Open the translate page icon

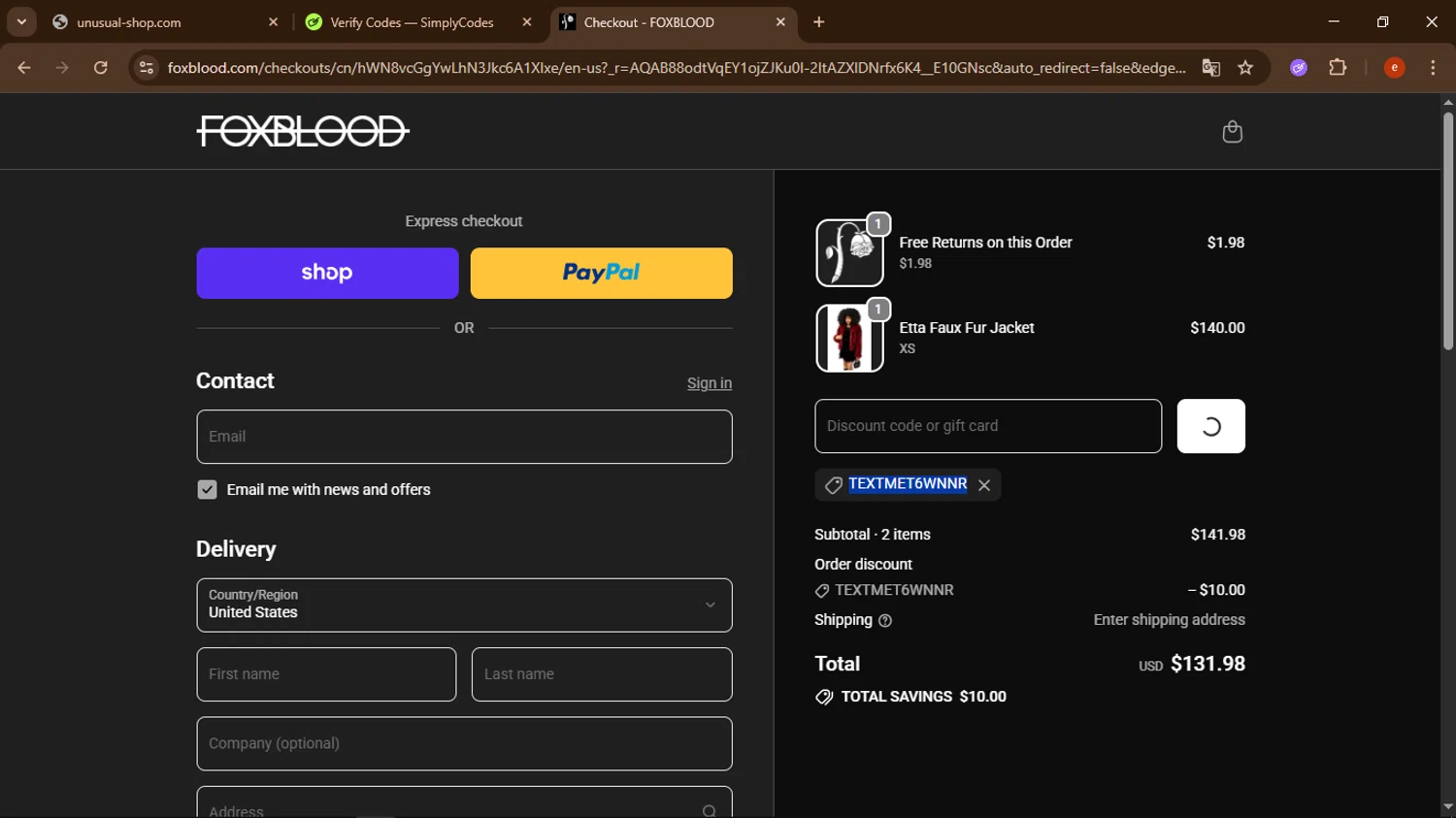pos(1210,68)
